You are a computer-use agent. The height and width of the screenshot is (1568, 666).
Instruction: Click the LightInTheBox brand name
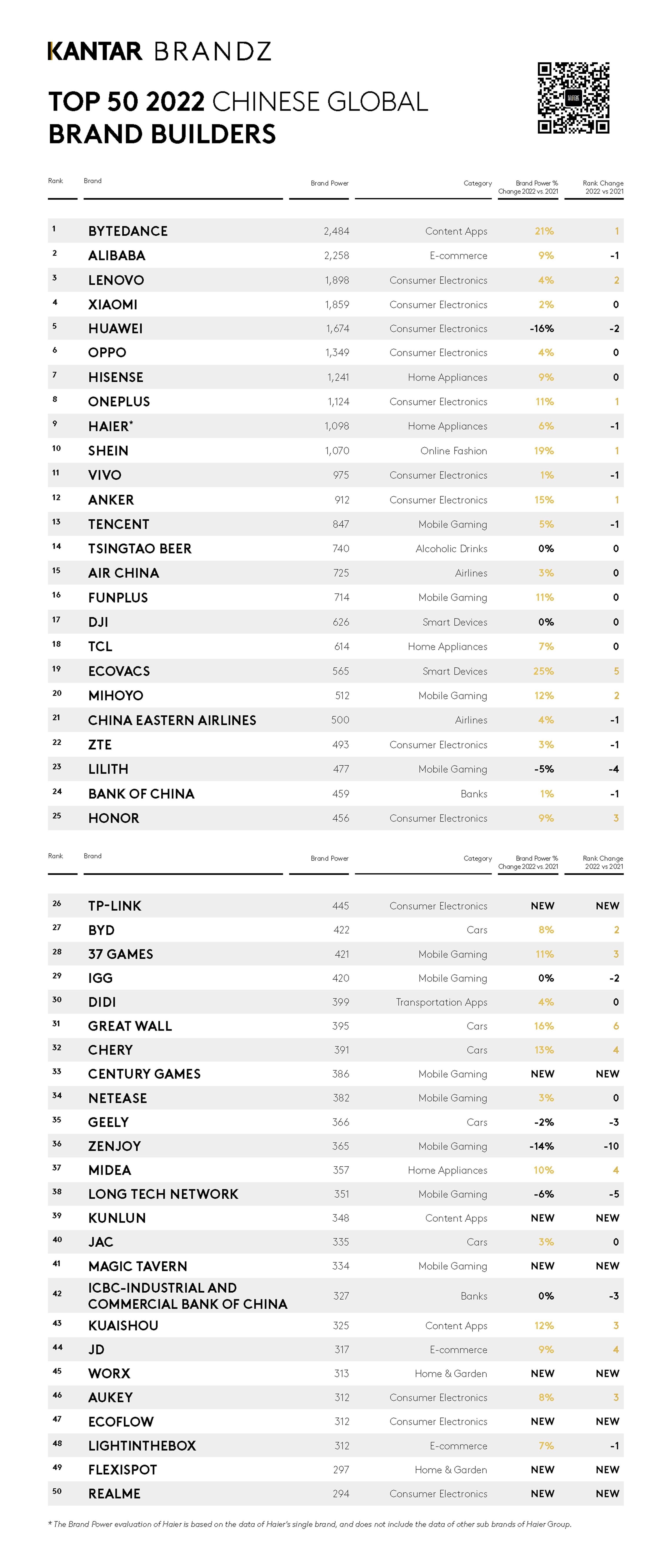click(142, 1446)
